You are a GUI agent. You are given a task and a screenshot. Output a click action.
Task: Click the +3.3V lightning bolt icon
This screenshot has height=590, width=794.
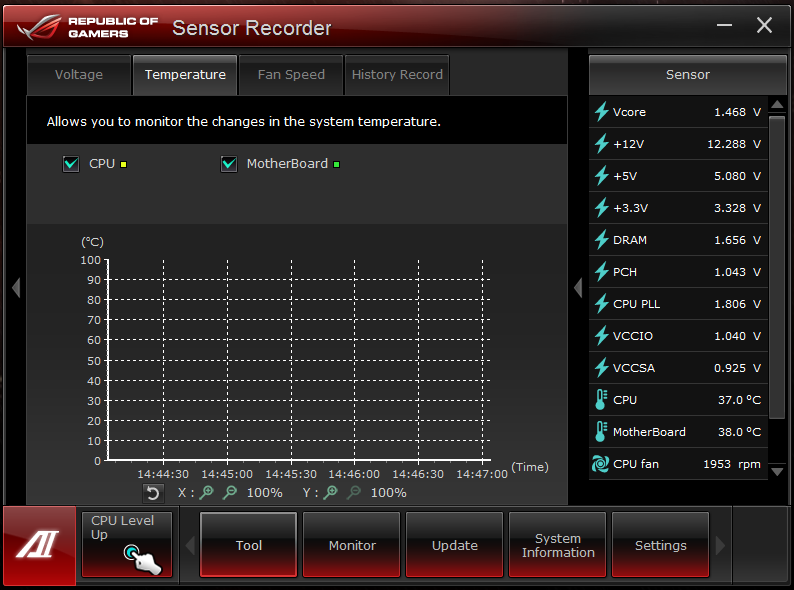click(602, 208)
